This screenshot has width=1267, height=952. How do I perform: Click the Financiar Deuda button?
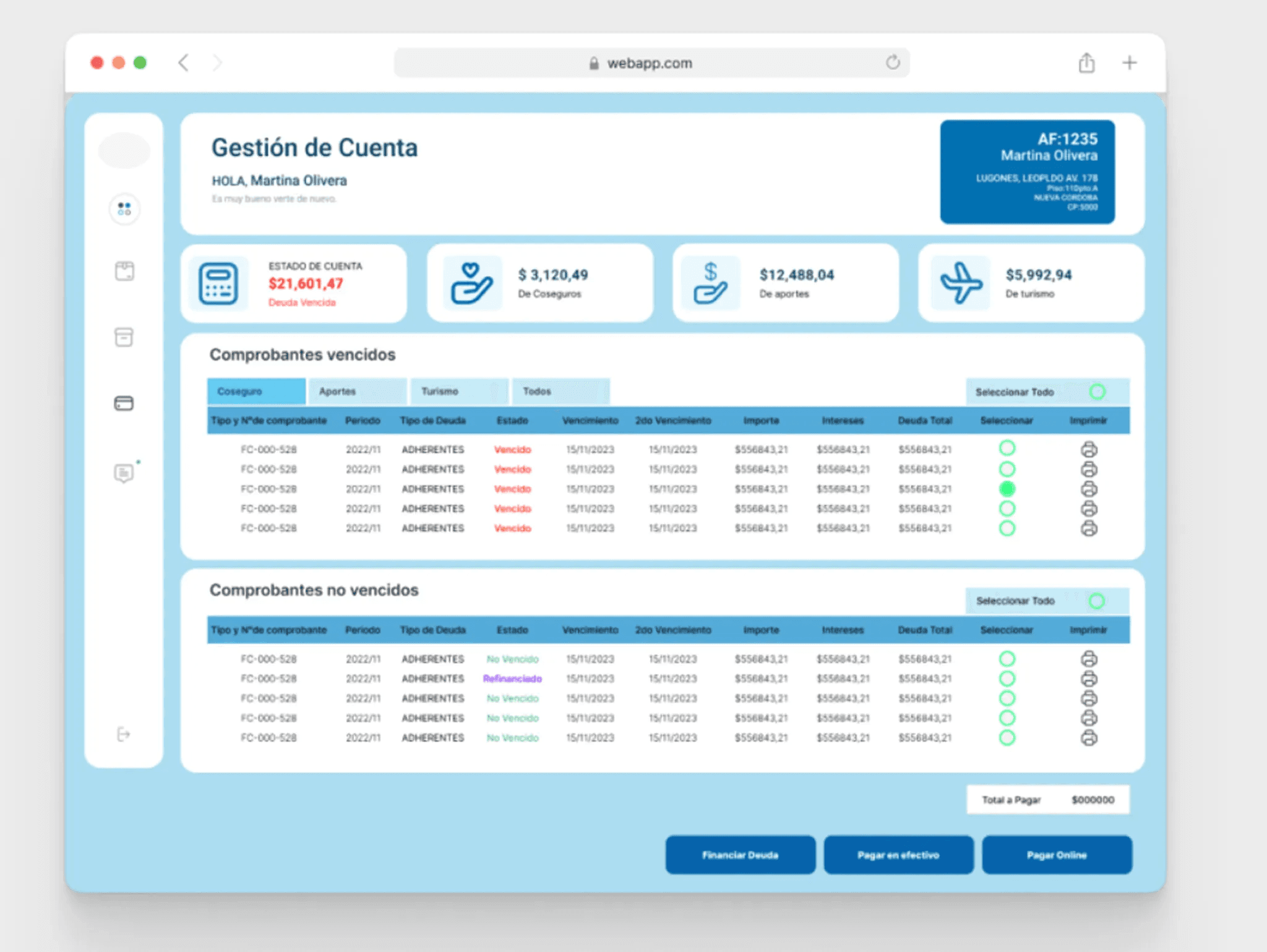(740, 855)
